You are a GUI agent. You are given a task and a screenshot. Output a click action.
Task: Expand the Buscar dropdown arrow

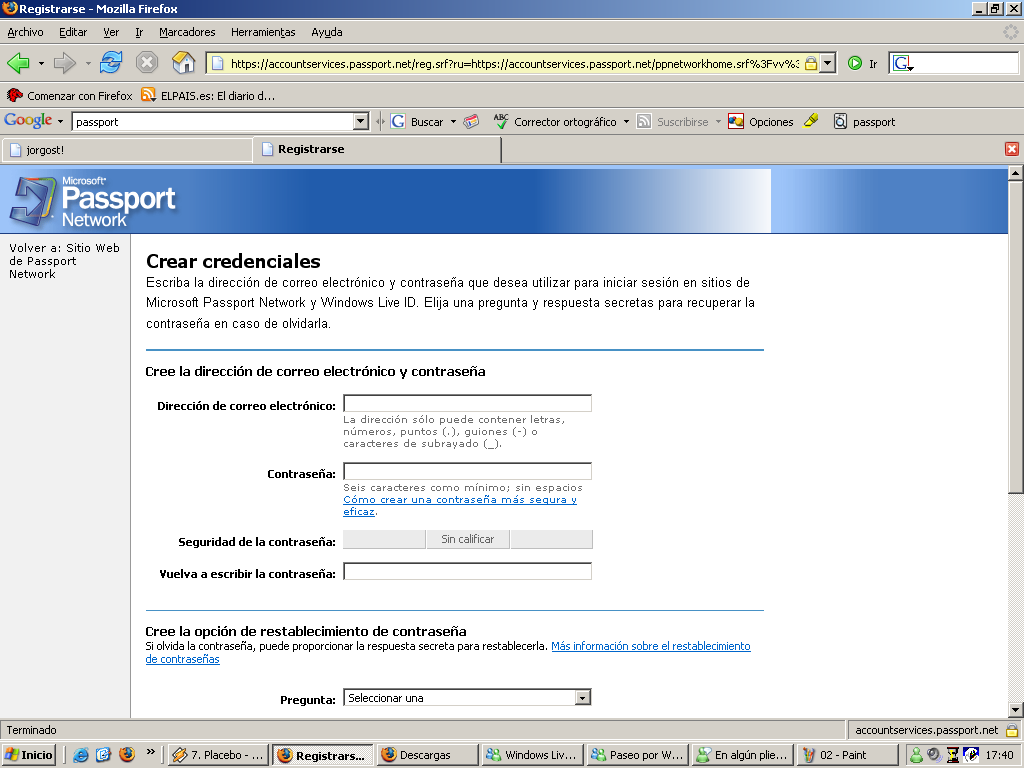tap(453, 121)
